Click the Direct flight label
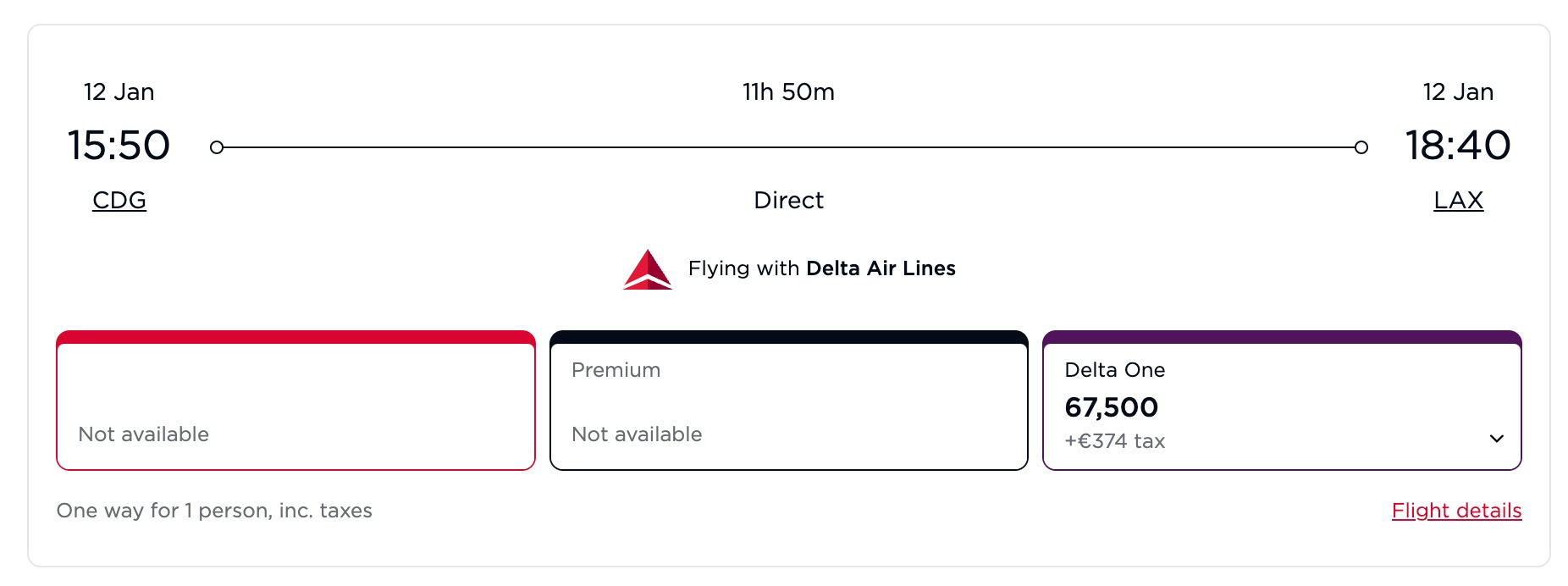1568x586 pixels. (x=788, y=200)
